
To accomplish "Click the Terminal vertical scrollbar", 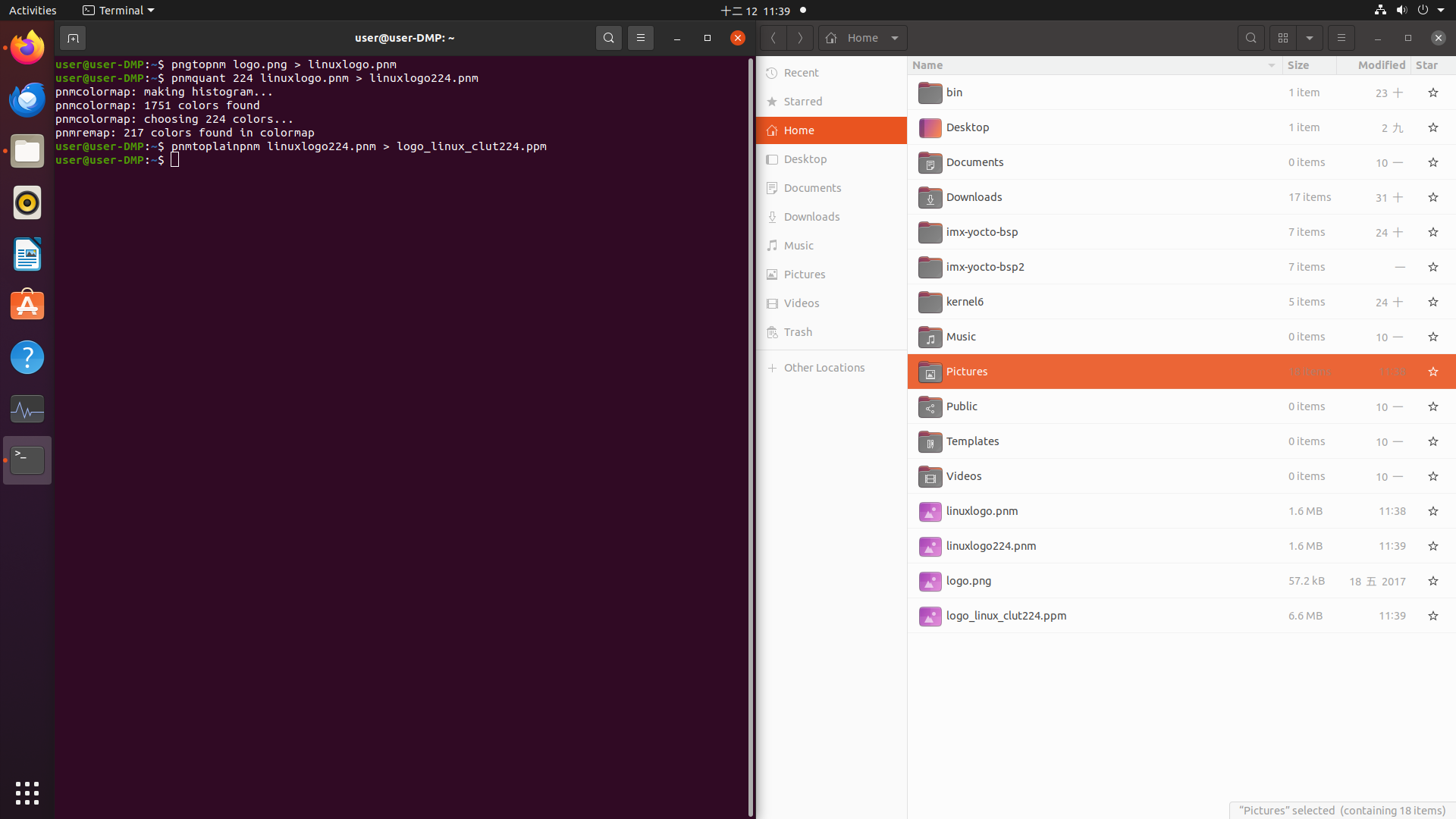I will pos(751,436).
